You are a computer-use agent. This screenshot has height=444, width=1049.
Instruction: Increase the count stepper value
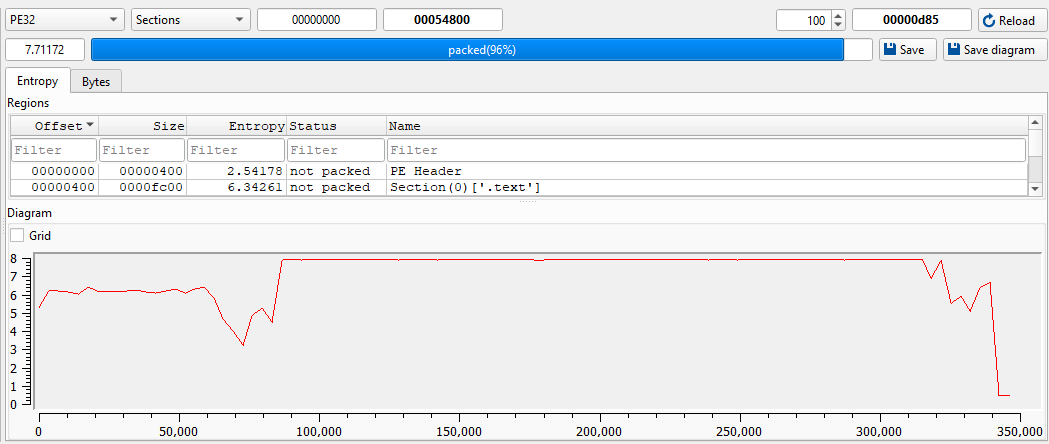(838, 15)
